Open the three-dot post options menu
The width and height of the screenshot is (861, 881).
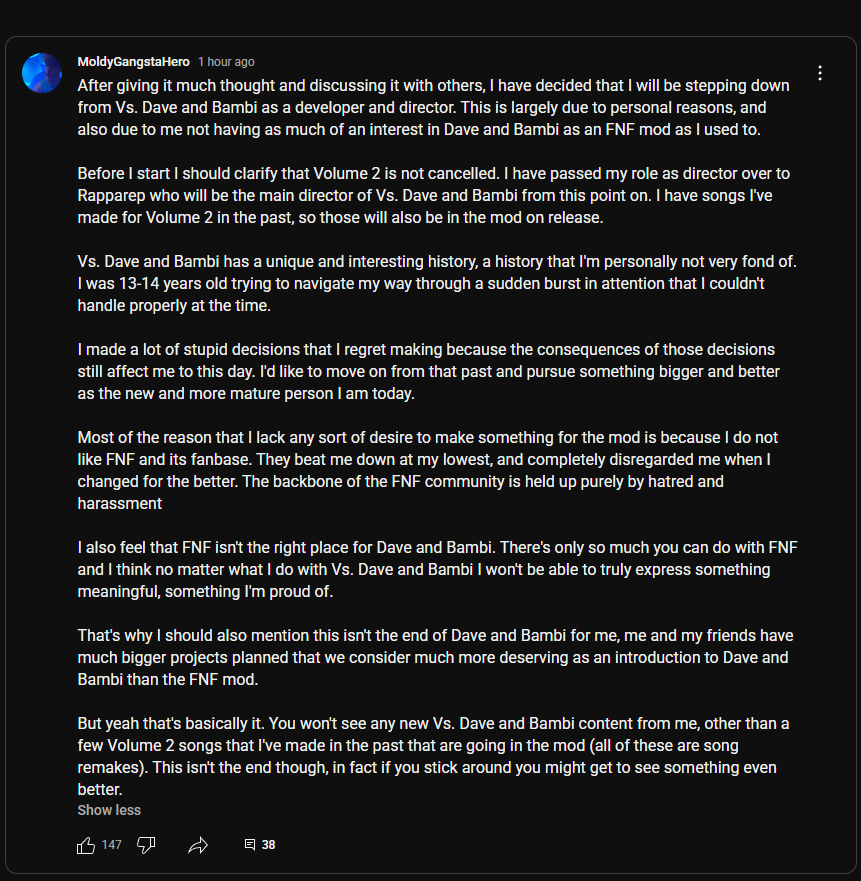820,73
